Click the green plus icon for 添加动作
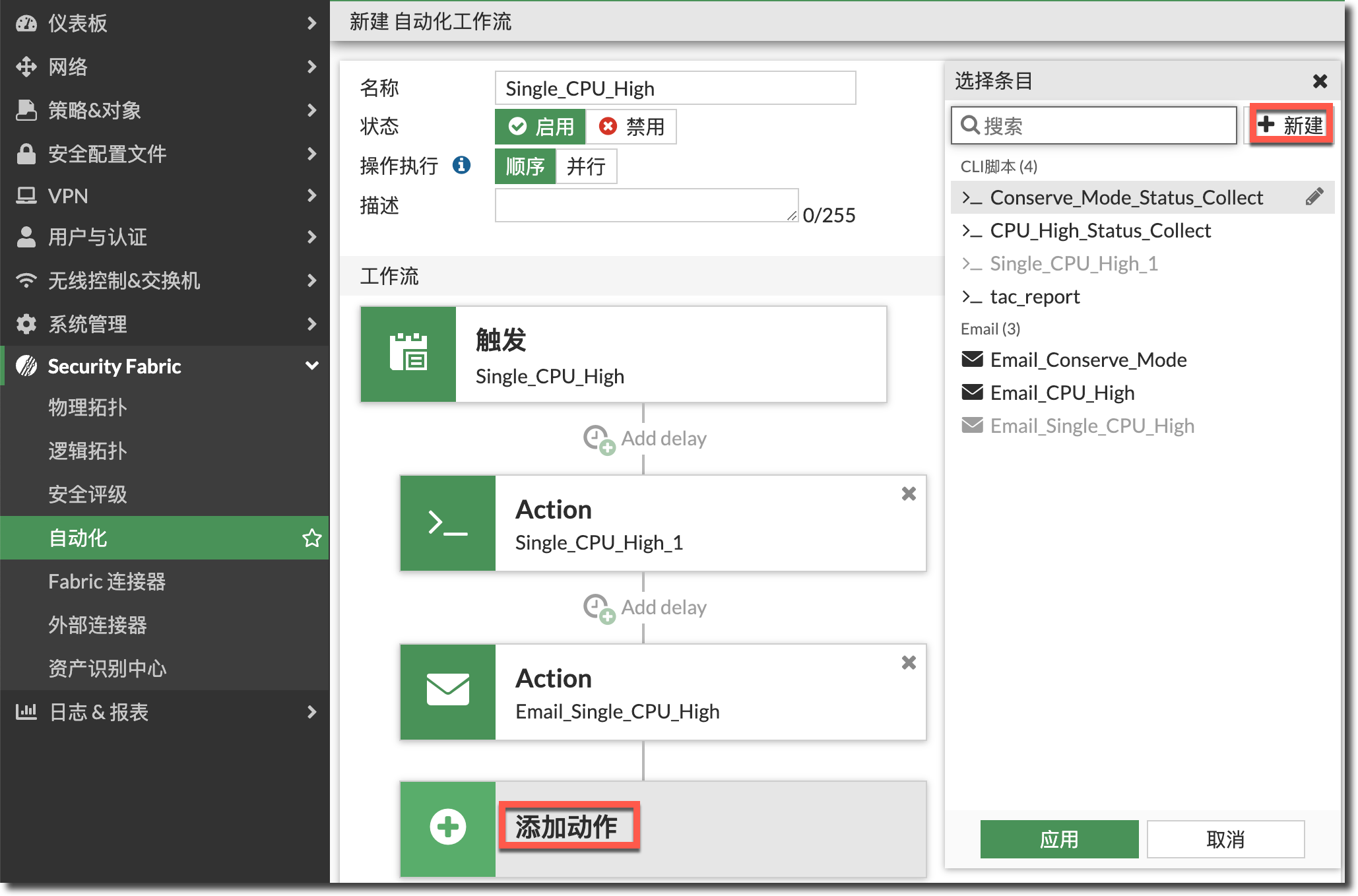The image size is (1358, 896). pos(448,827)
